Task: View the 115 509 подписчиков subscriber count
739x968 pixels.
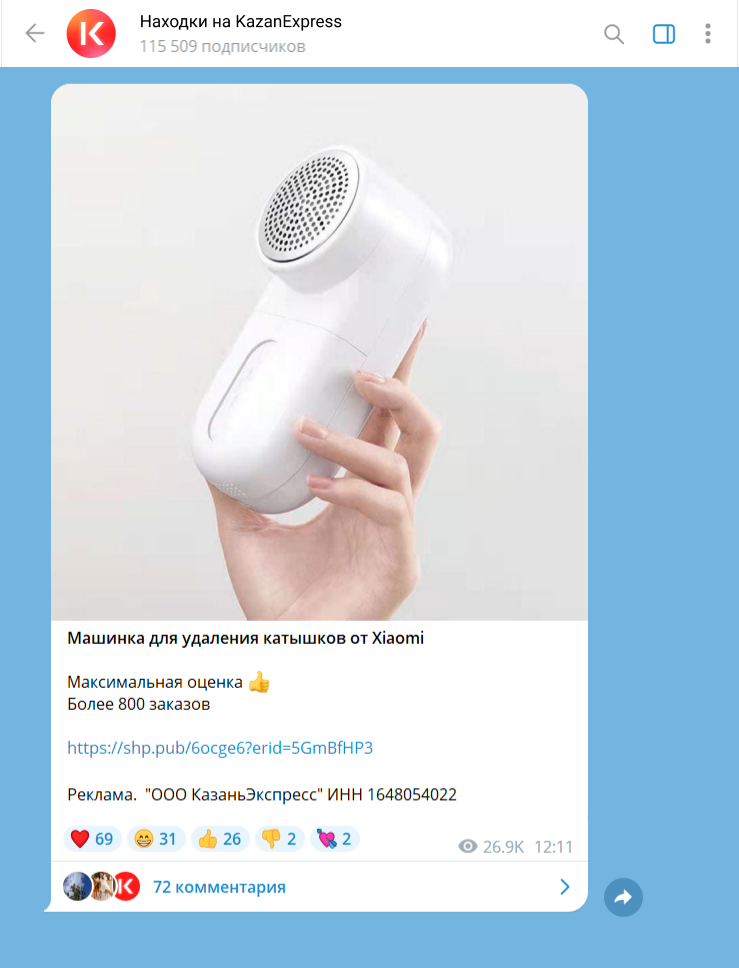Action: (x=222, y=47)
